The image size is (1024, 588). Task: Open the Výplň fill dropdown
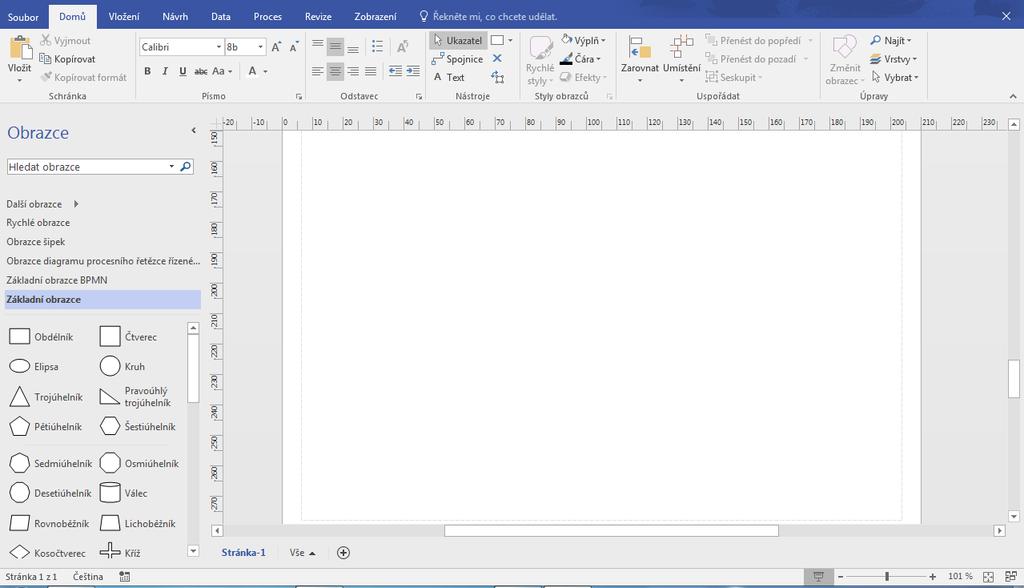click(x=584, y=40)
